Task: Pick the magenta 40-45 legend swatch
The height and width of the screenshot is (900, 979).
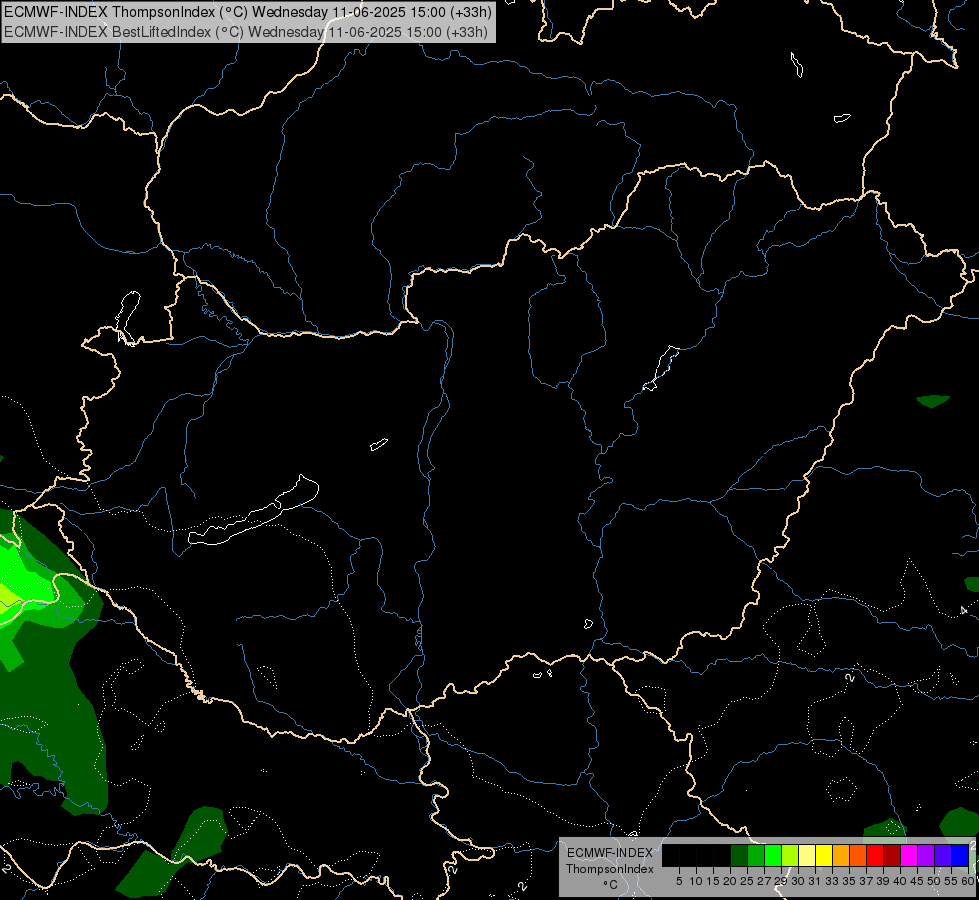Action: click(910, 855)
